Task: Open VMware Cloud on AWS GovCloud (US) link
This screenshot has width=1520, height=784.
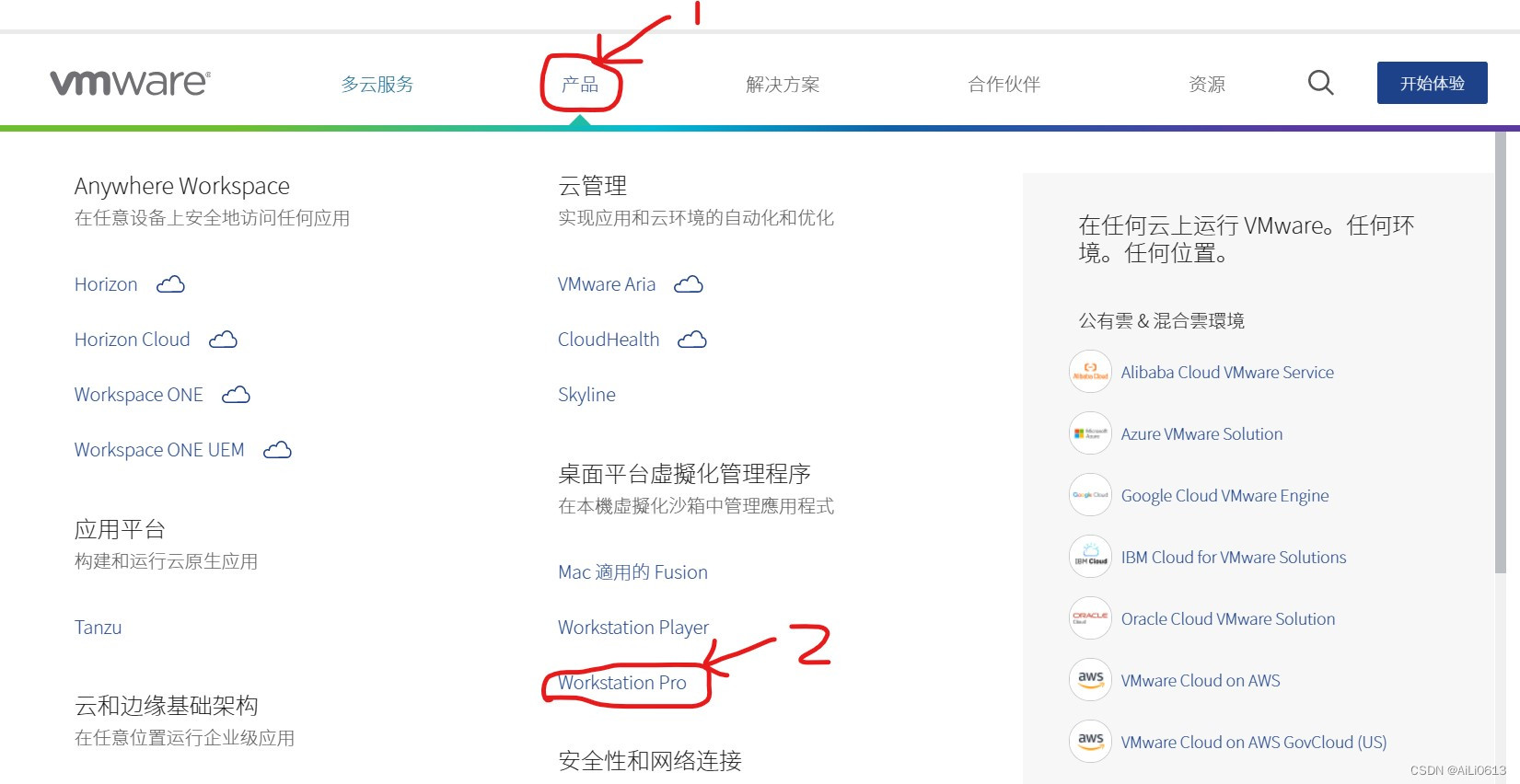Action: click(1254, 742)
